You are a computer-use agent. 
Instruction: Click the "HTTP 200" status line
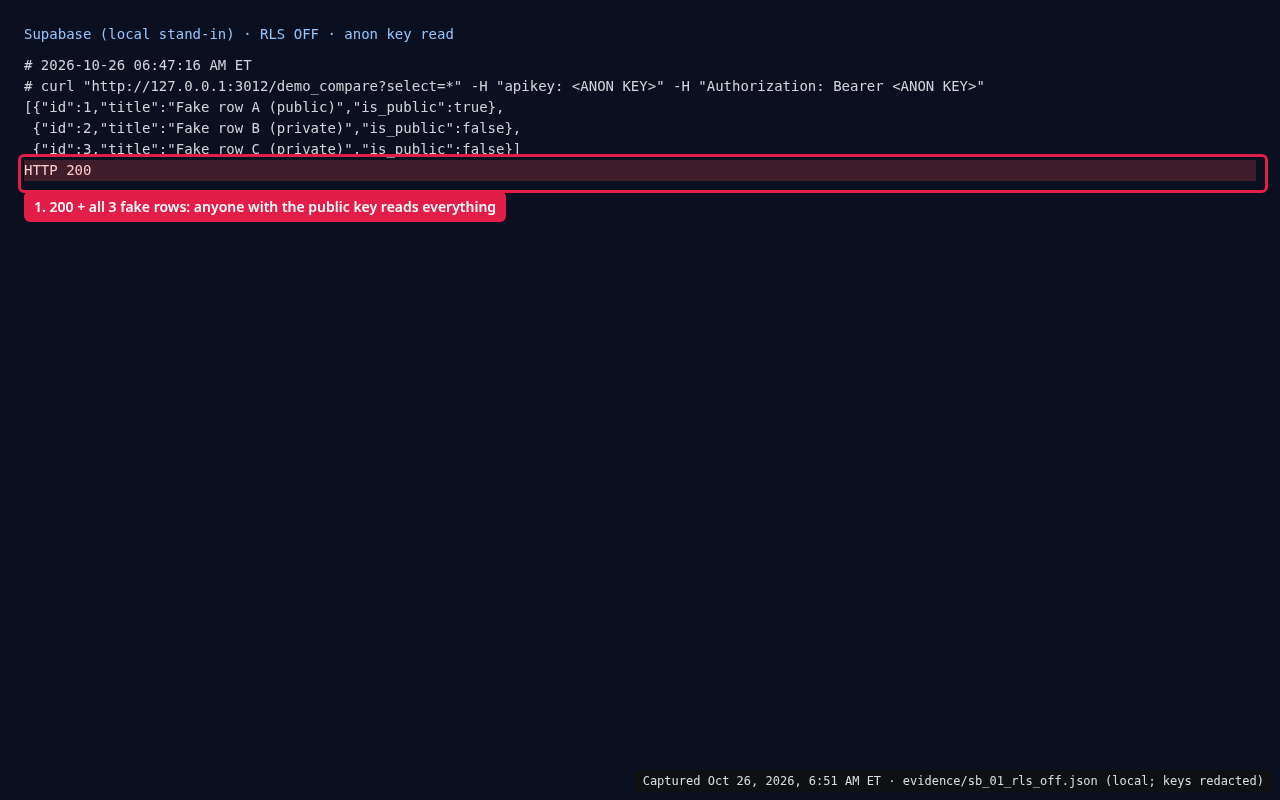640,170
